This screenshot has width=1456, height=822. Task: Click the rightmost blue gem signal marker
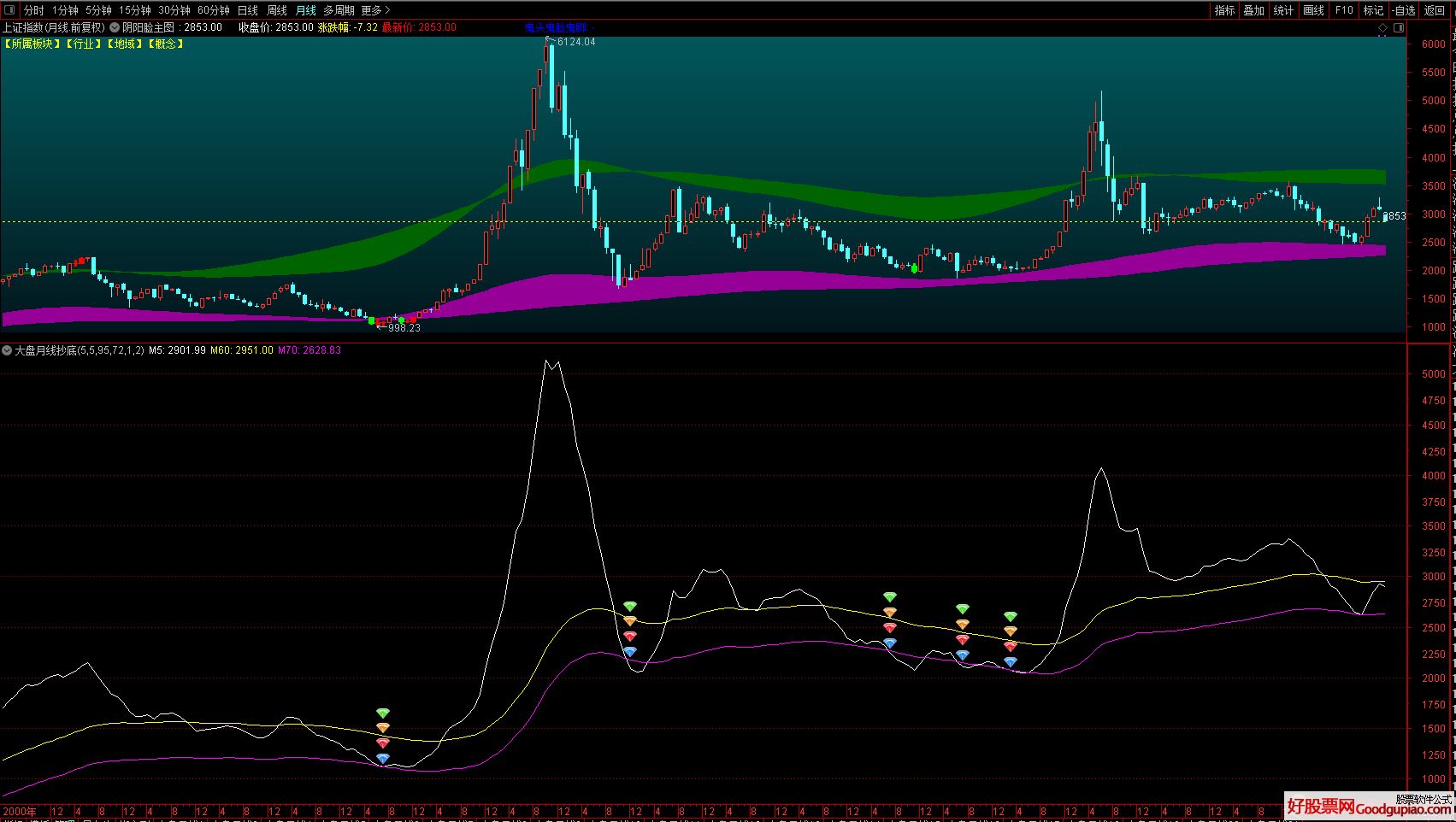[1011, 662]
